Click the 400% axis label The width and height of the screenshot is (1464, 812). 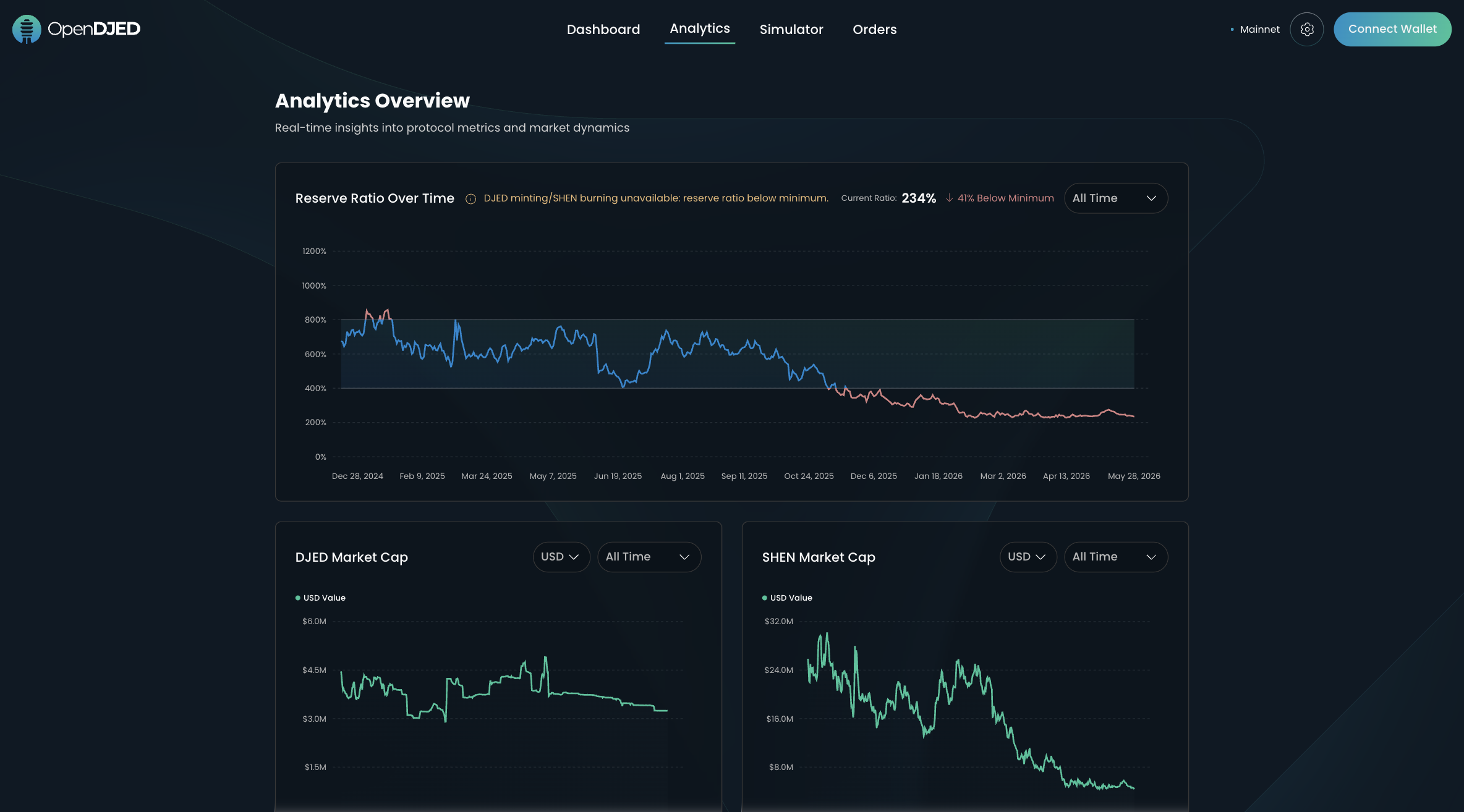315,388
